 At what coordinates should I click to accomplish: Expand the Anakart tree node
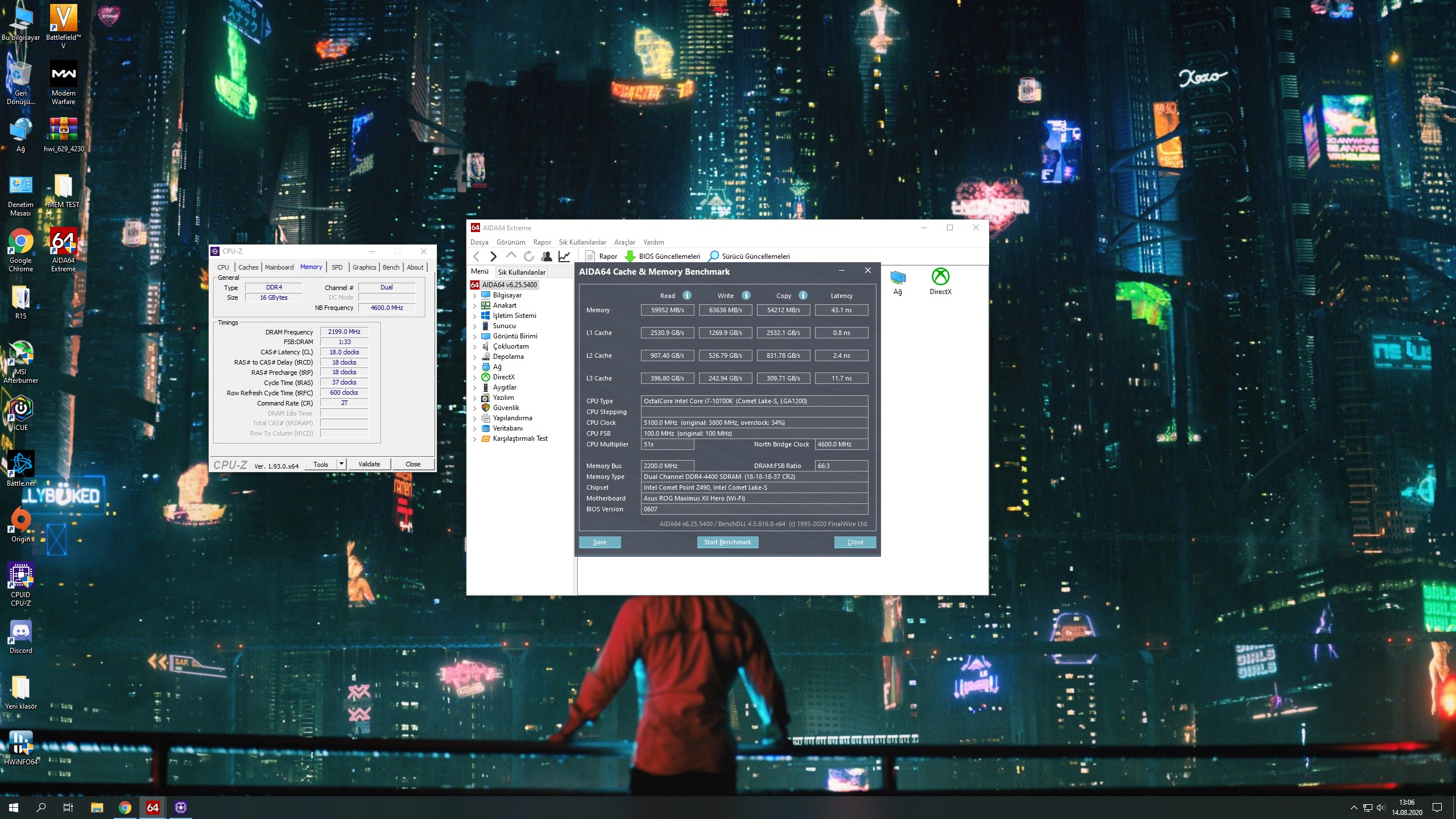pyautogui.click(x=474, y=306)
